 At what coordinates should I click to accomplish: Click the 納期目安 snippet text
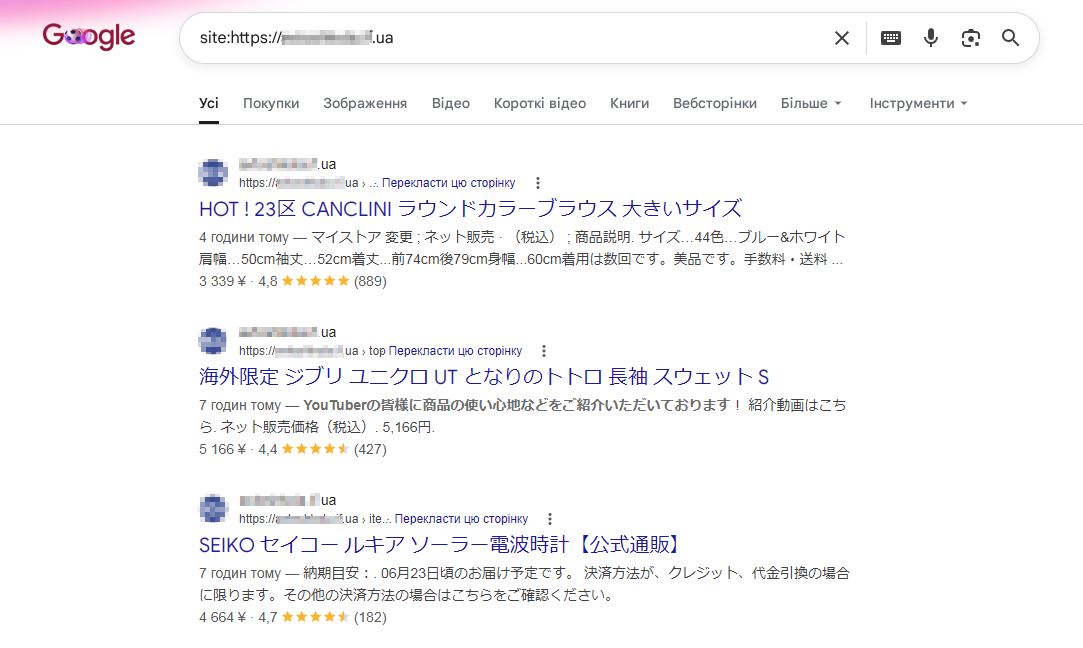coord(524,584)
